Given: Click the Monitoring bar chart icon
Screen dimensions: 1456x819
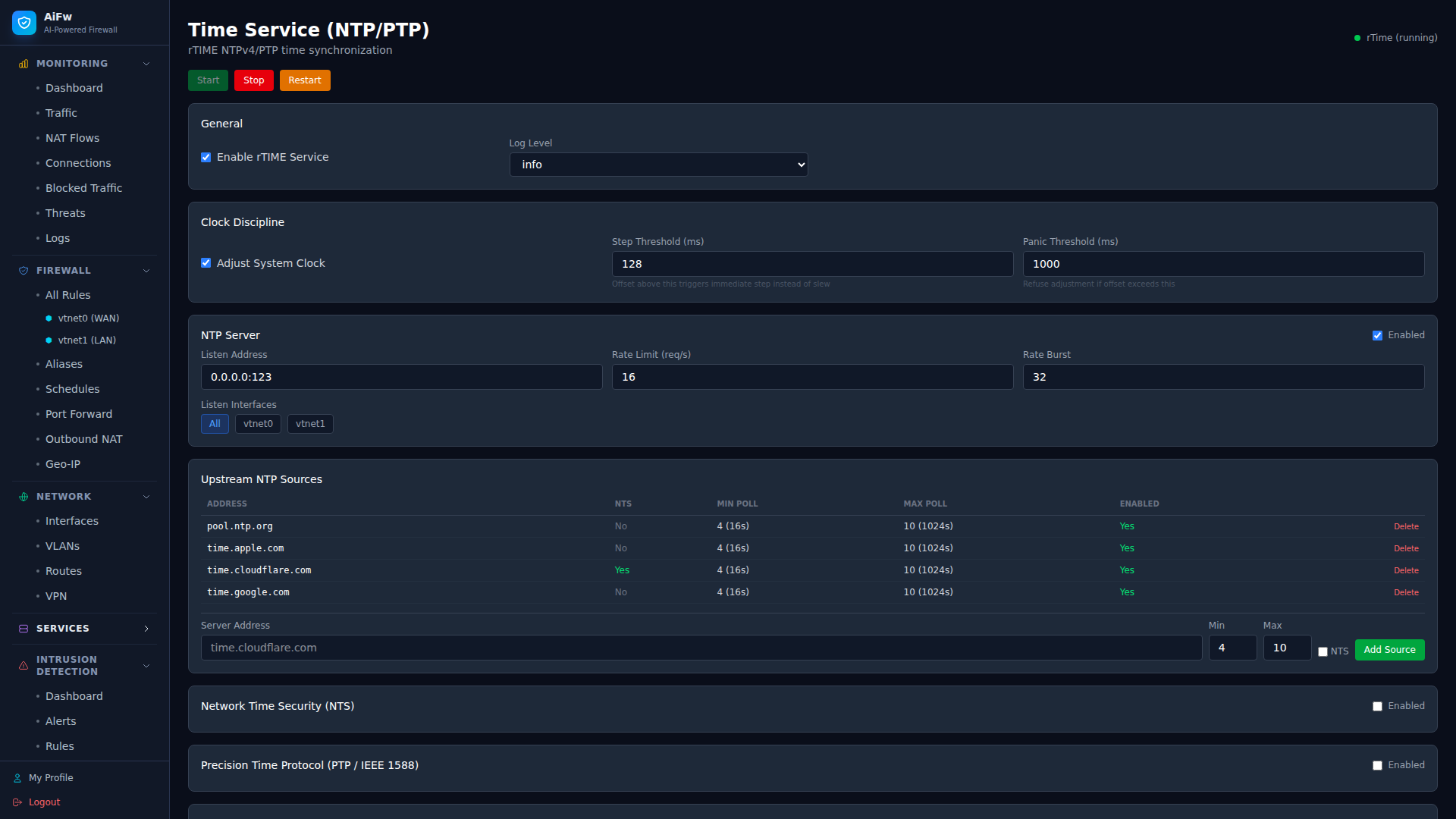Looking at the screenshot, I should coord(24,64).
